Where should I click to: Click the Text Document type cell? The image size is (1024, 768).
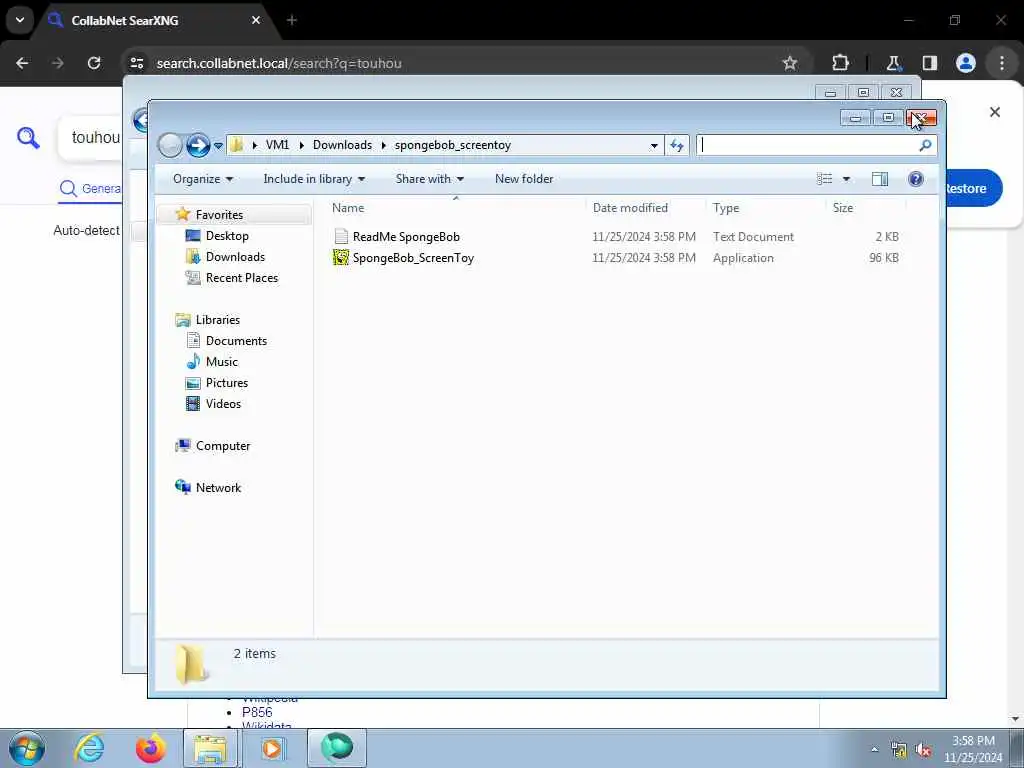coord(753,237)
